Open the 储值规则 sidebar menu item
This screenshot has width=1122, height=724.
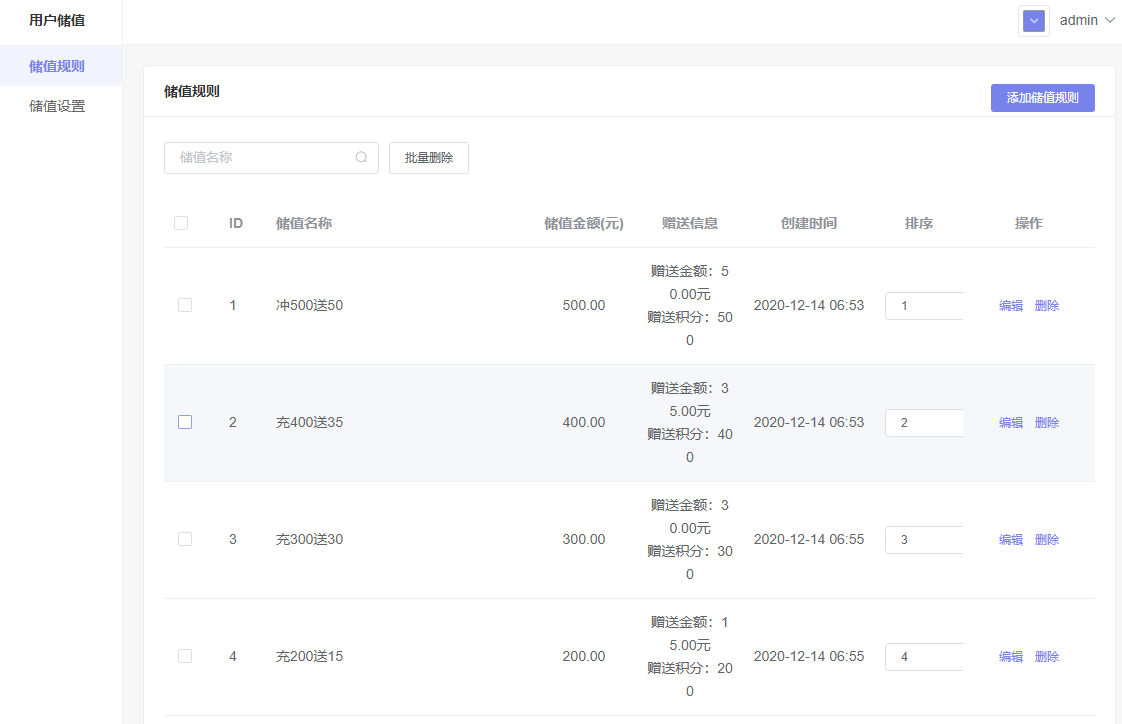(x=61, y=66)
